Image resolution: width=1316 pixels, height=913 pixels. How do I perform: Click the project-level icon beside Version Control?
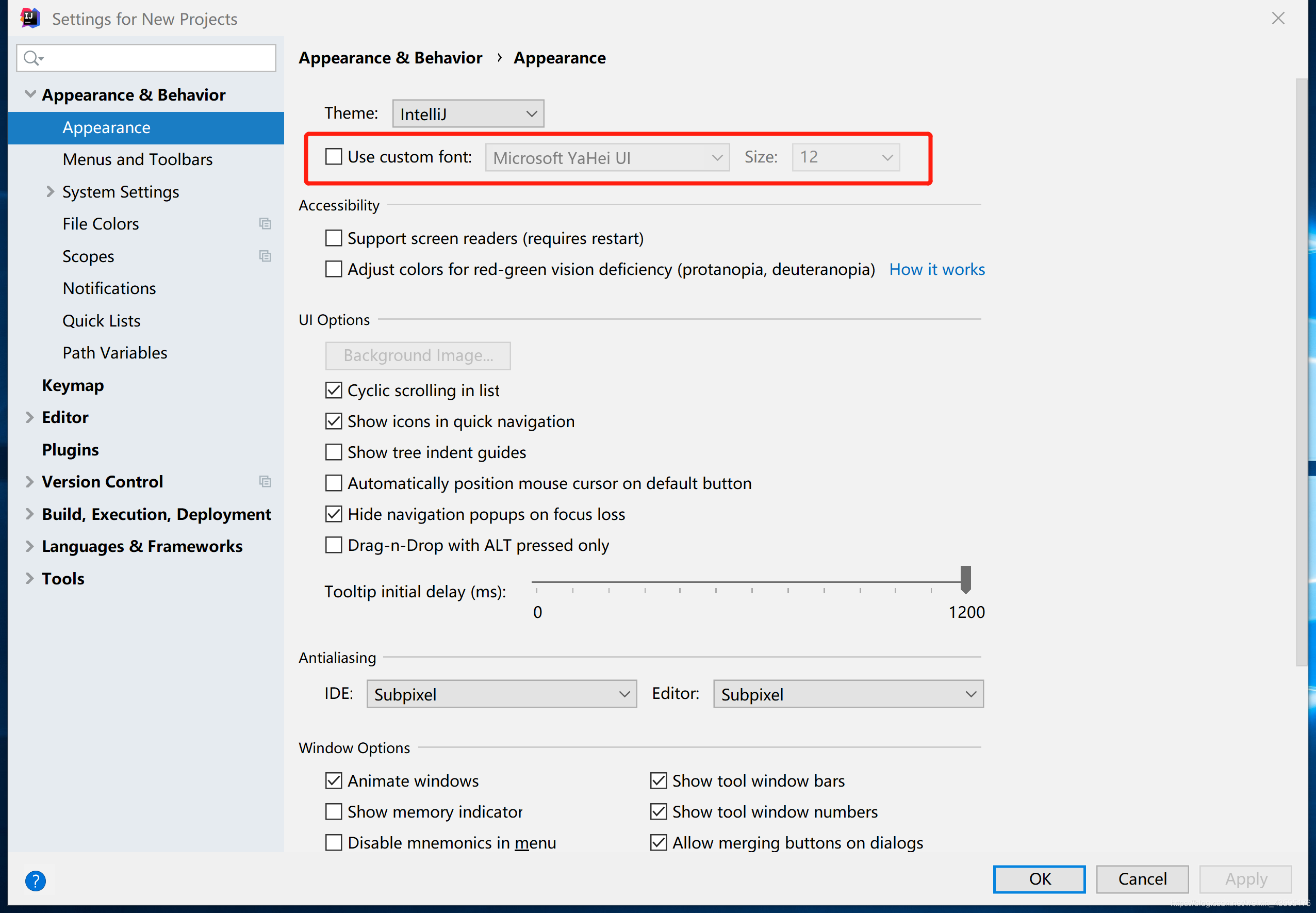[265, 481]
